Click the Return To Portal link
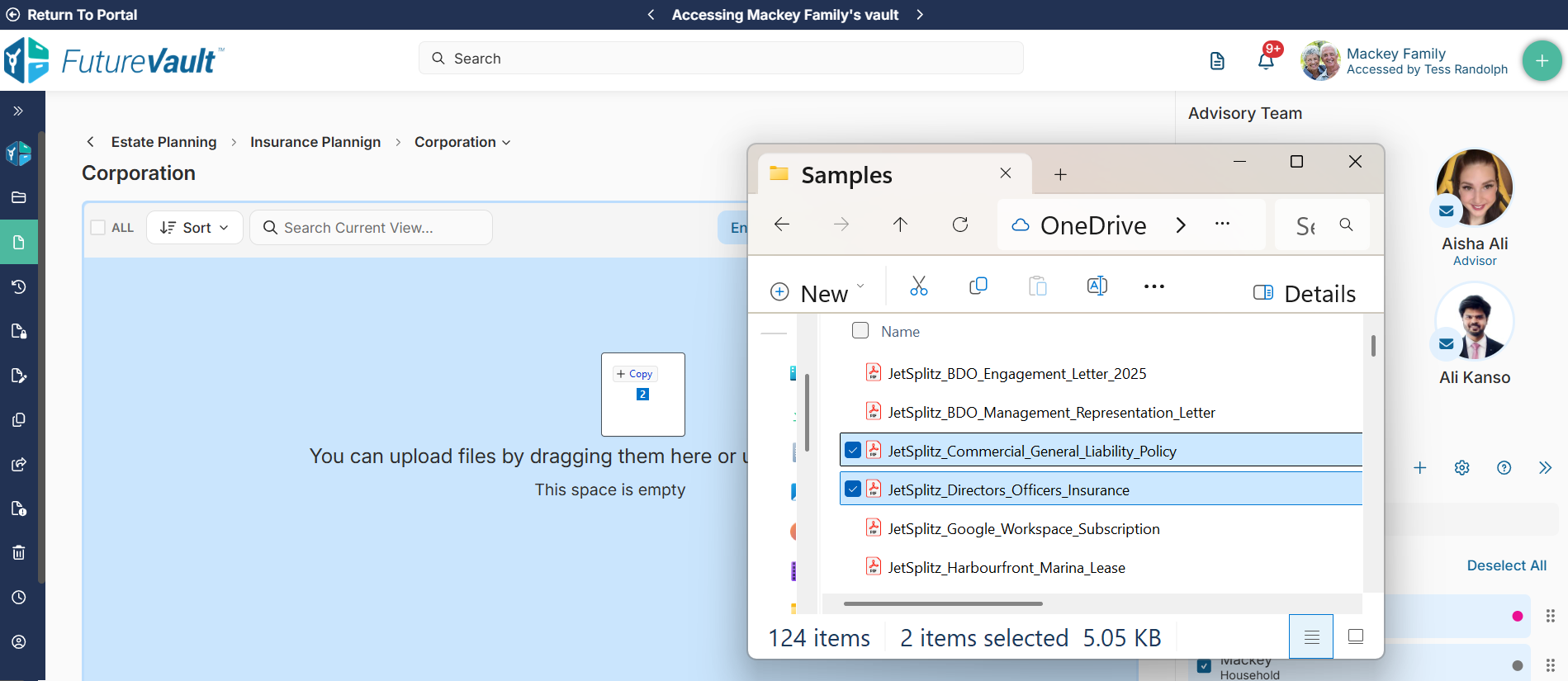The width and height of the screenshot is (1568, 681). pyautogui.click(x=72, y=15)
